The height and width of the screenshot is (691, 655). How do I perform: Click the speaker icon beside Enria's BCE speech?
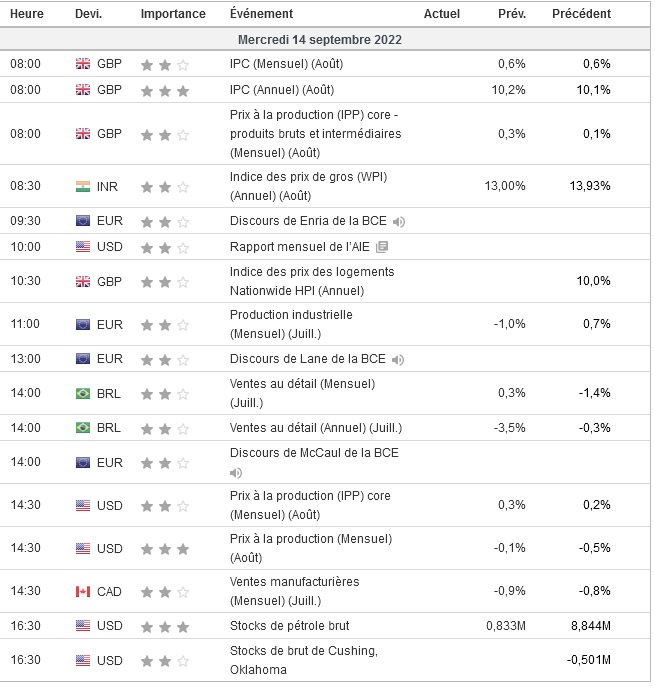400,221
